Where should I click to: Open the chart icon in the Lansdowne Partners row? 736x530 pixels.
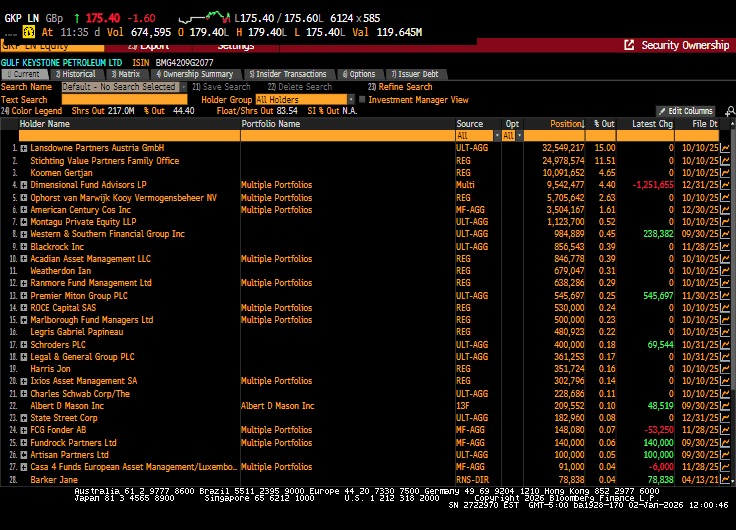pos(725,148)
